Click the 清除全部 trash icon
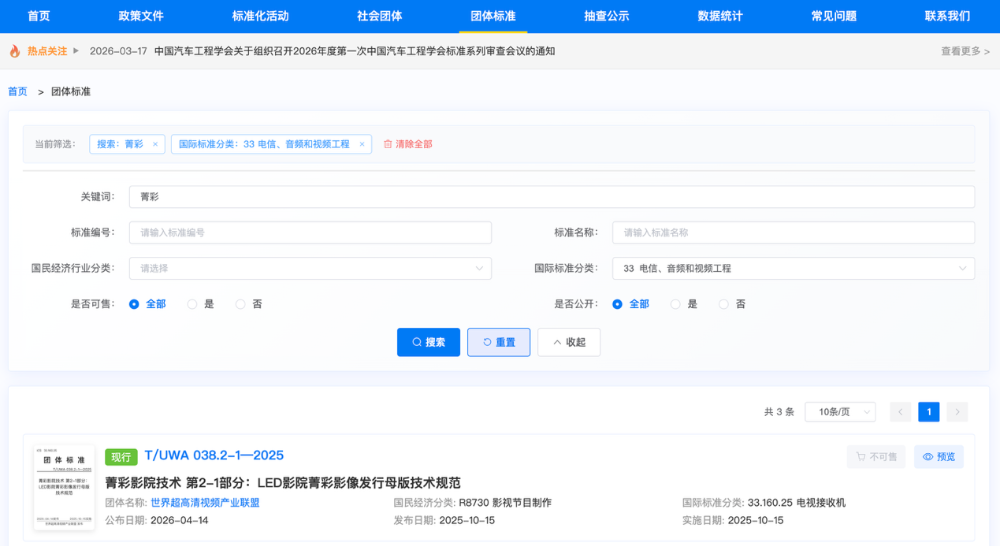This screenshot has height=546, width=1000. [x=388, y=144]
